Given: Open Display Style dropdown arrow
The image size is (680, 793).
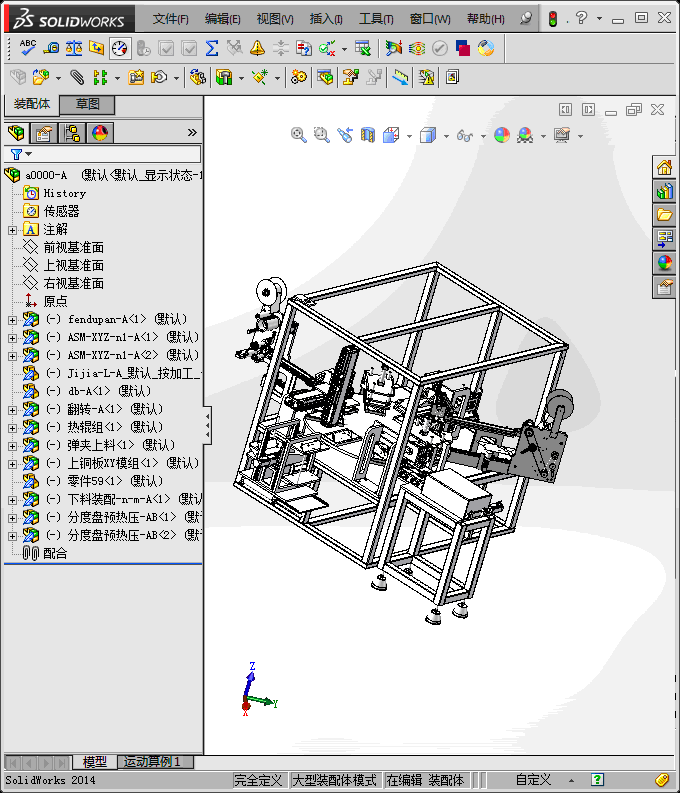Looking at the screenshot, I should (446, 136).
